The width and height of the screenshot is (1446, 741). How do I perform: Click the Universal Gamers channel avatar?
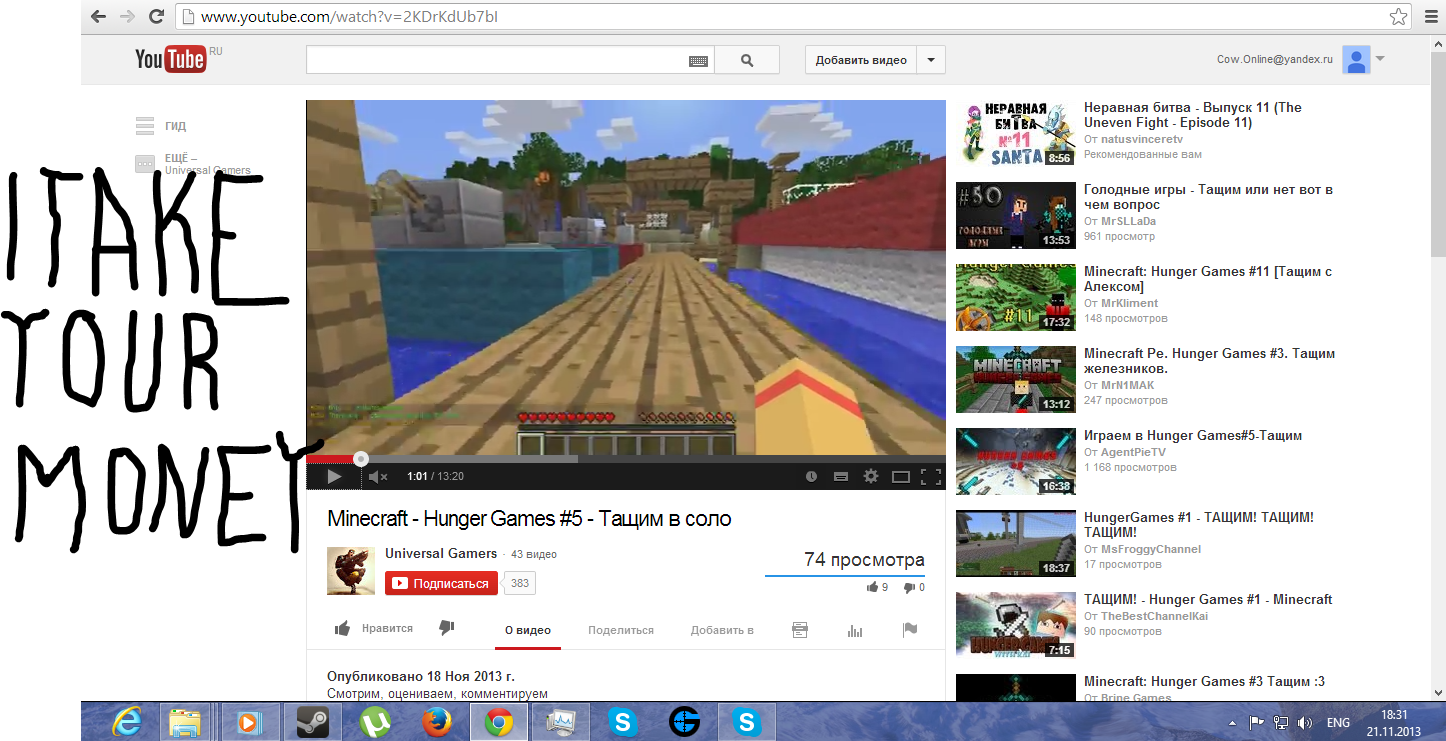(351, 571)
